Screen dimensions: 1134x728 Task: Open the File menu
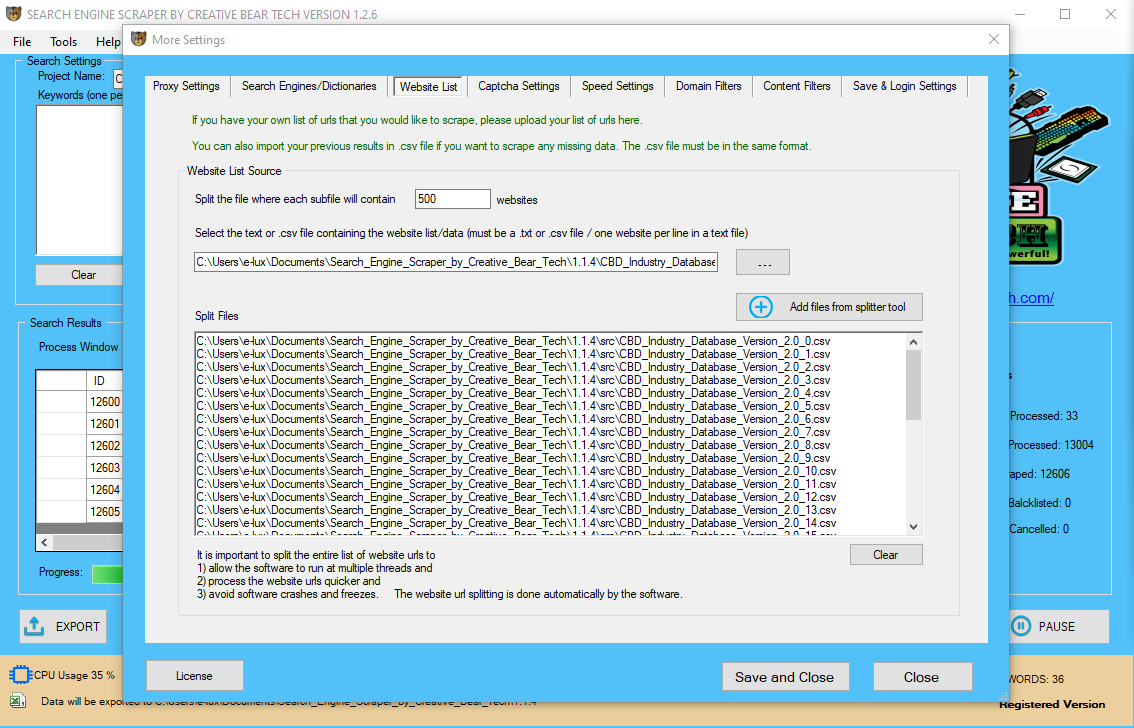[x=22, y=42]
